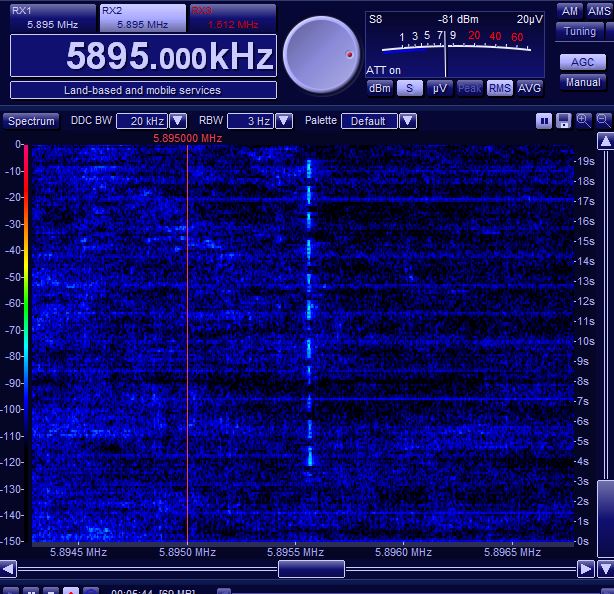Select the RX2 receiver tab
The height and width of the screenshot is (594, 614).
(141, 16)
